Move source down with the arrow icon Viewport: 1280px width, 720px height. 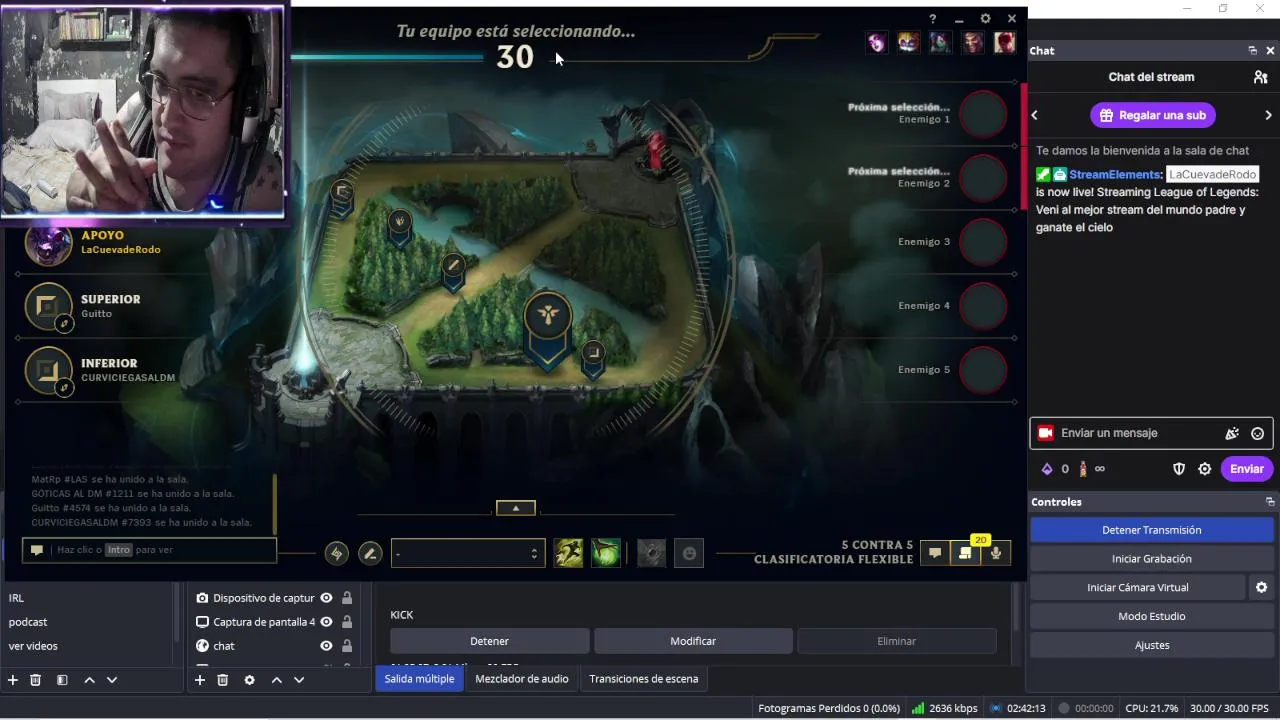pos(299,680)
